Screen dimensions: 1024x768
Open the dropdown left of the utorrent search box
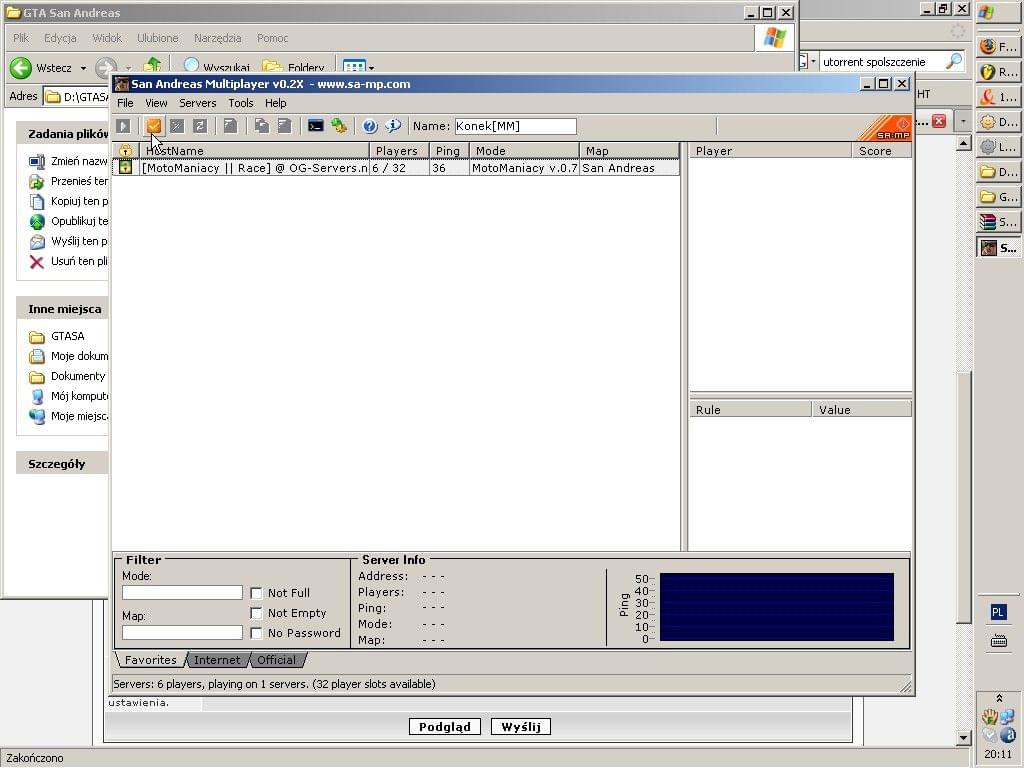pos(813,62)
